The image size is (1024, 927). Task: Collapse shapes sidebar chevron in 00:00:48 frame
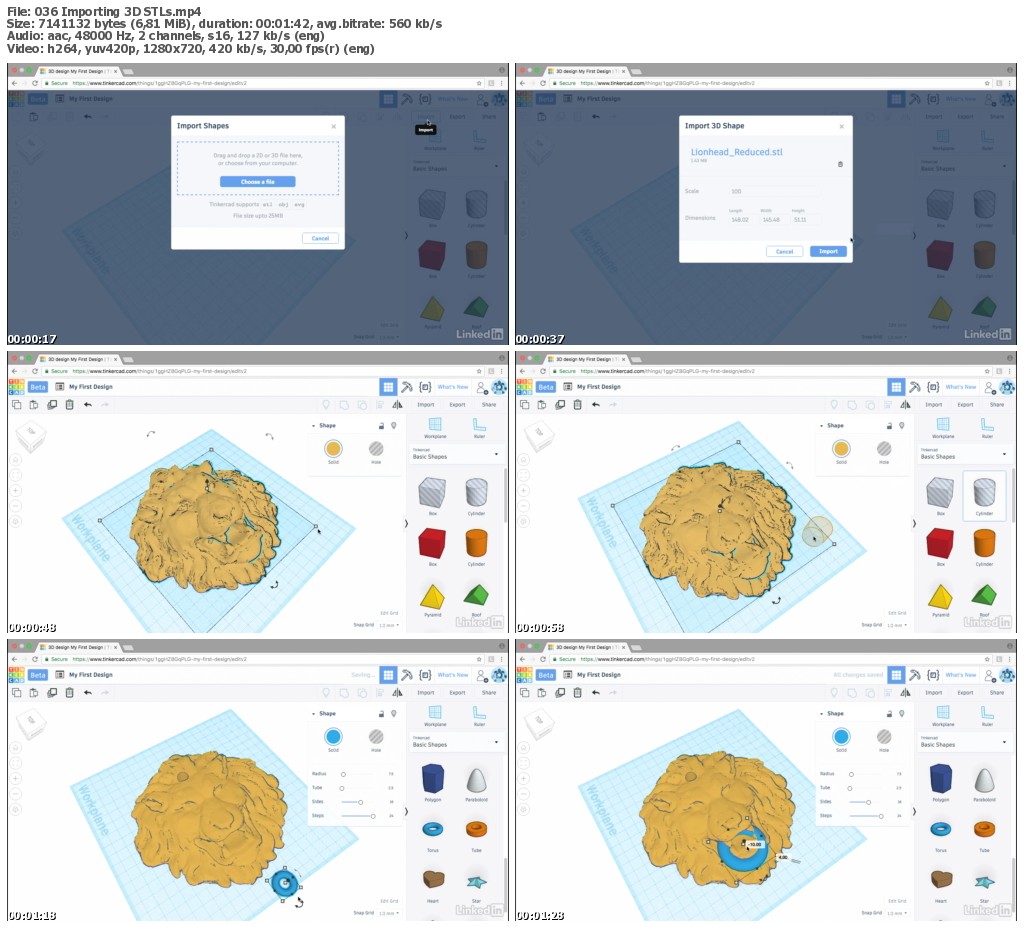point(406,523)
